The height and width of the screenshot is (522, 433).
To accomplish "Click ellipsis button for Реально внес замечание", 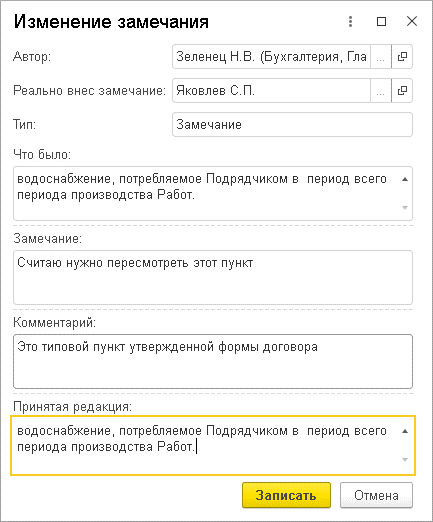I will tap(381, 91).
